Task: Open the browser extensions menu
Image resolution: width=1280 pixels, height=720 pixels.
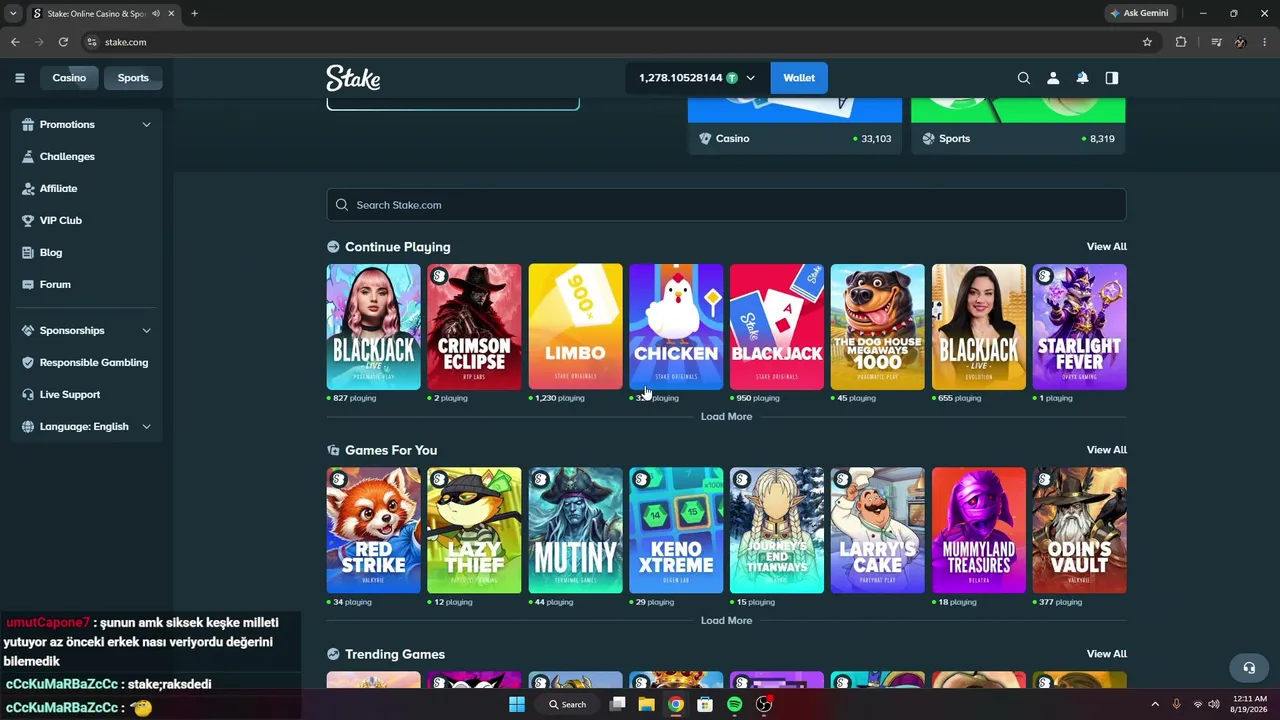Action: (x=1181, y=42)
